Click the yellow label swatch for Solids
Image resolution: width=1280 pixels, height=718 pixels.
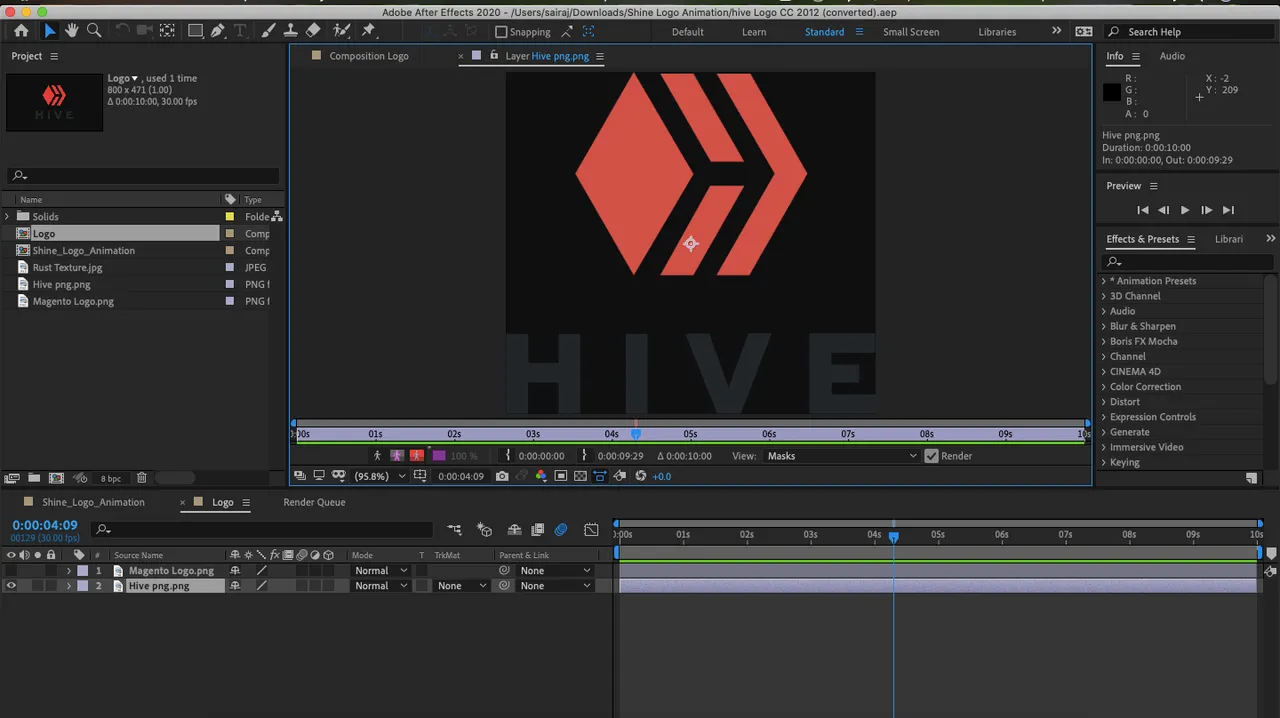(x=230, y=217)
